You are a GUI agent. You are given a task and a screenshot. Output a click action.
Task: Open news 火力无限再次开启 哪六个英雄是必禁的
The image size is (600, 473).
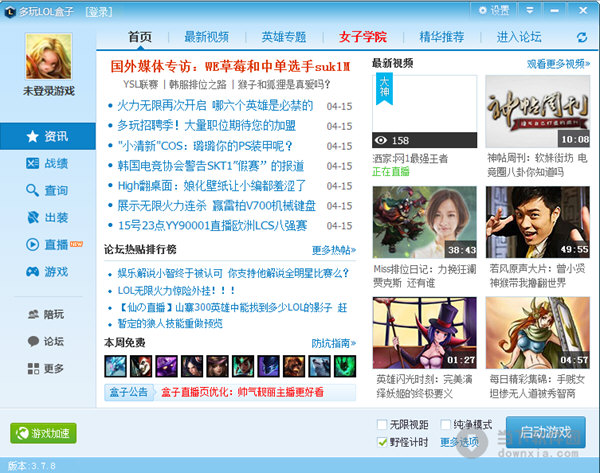pos(215,106)
